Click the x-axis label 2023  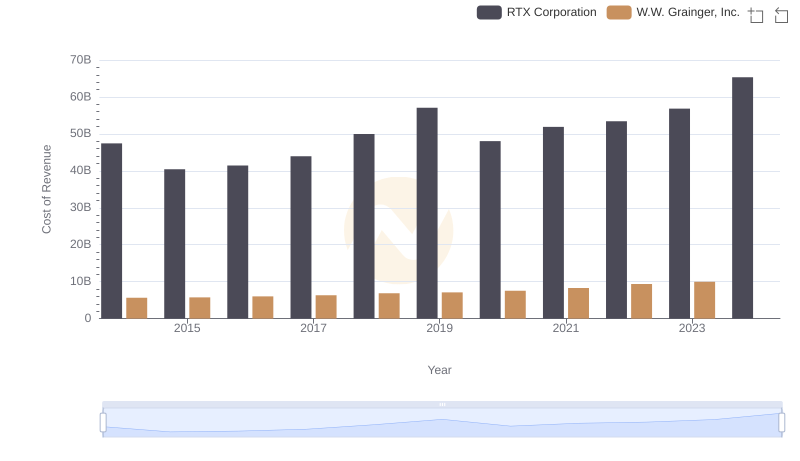tap(692, 328)
